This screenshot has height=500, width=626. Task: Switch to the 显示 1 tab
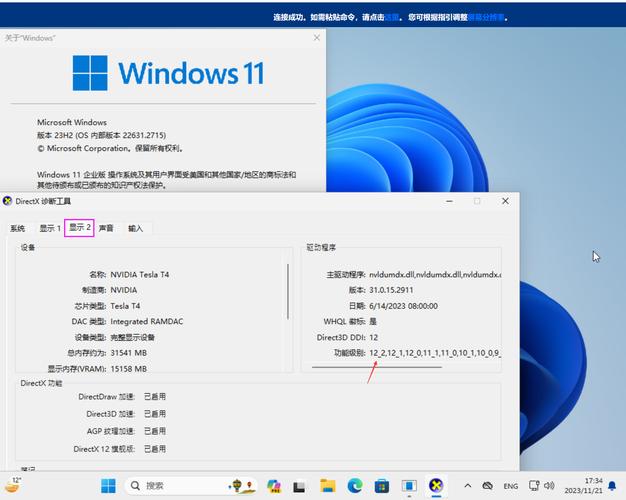[50, 228]
